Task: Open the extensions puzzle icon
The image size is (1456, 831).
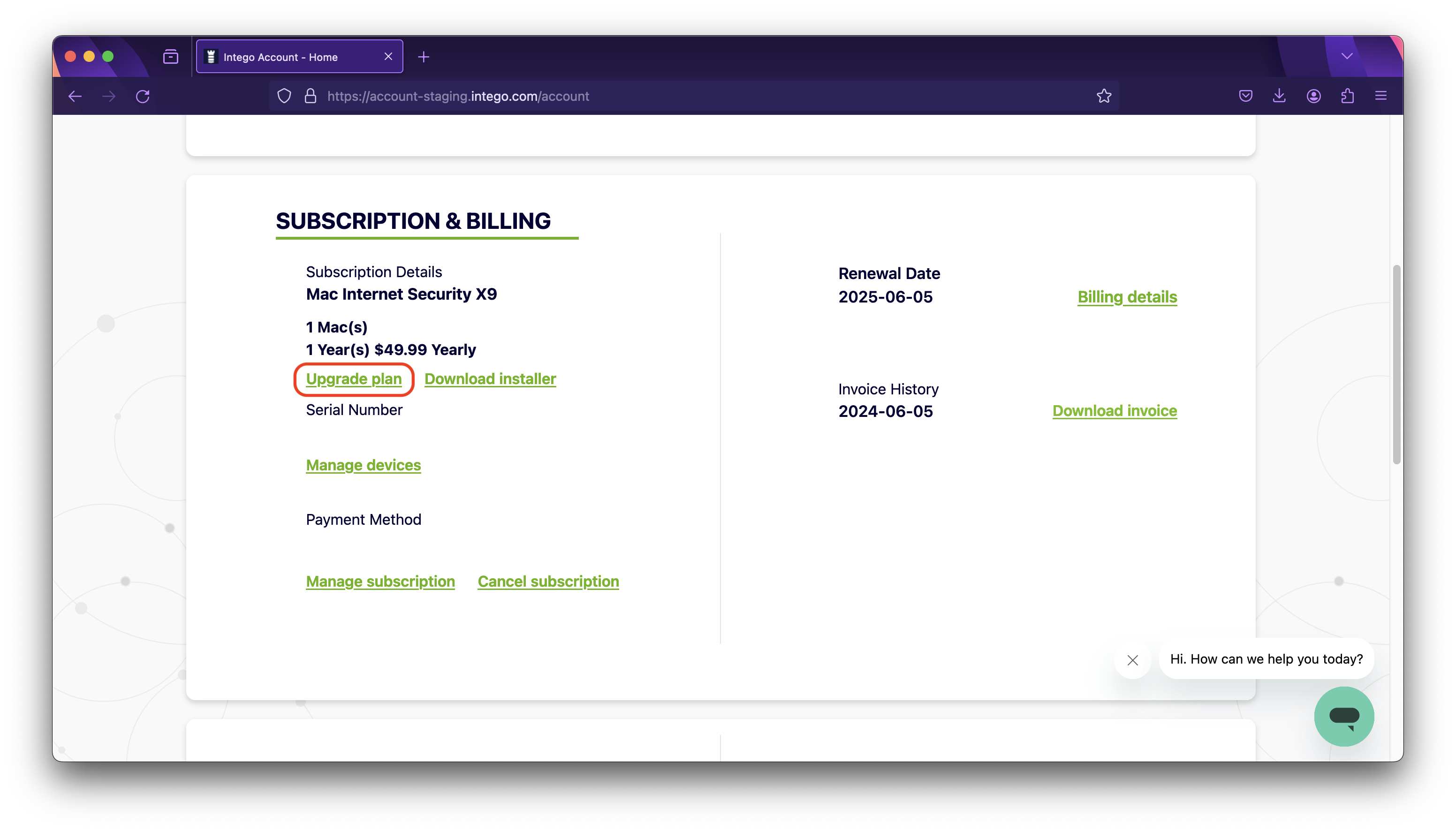Action: click(1347, 96)
